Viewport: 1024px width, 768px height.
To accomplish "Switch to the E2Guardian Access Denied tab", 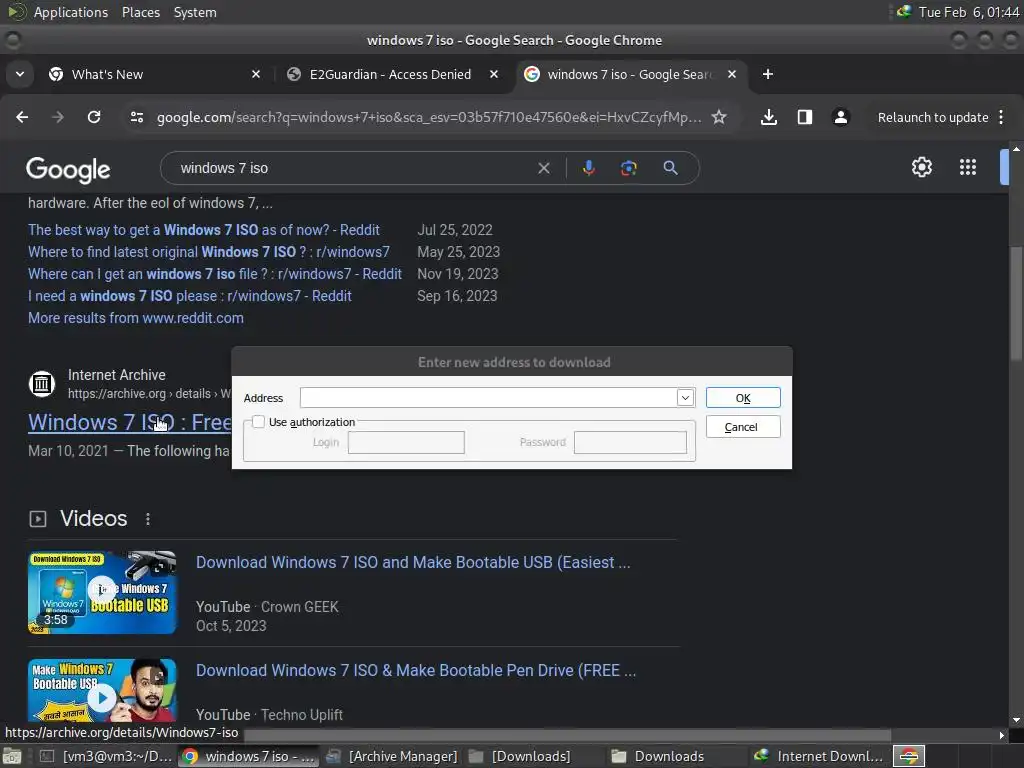I will (x=392, y=74).
